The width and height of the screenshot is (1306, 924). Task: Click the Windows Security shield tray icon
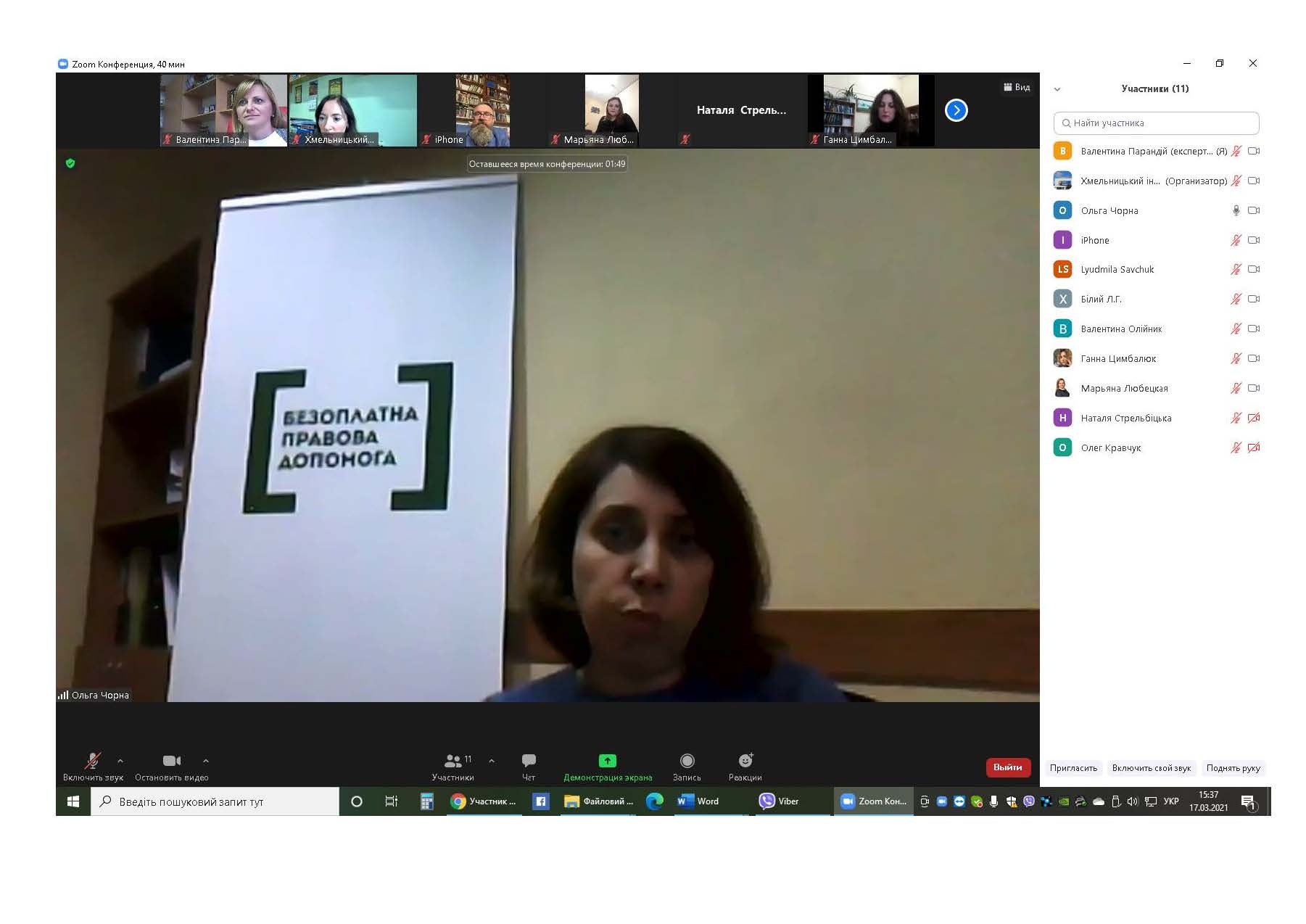click(x=1012, y=801)
